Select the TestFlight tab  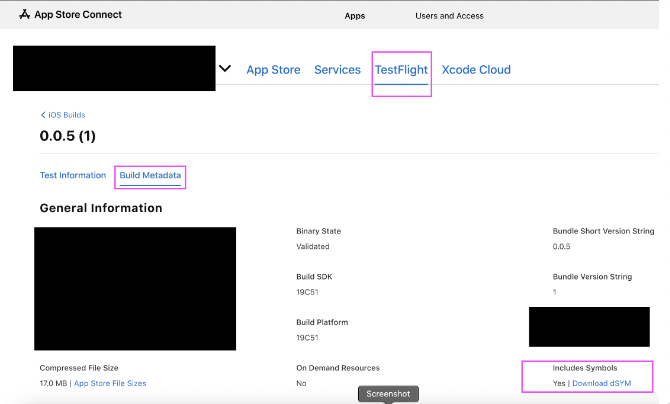pyautogui.click(x=401, y=70)
